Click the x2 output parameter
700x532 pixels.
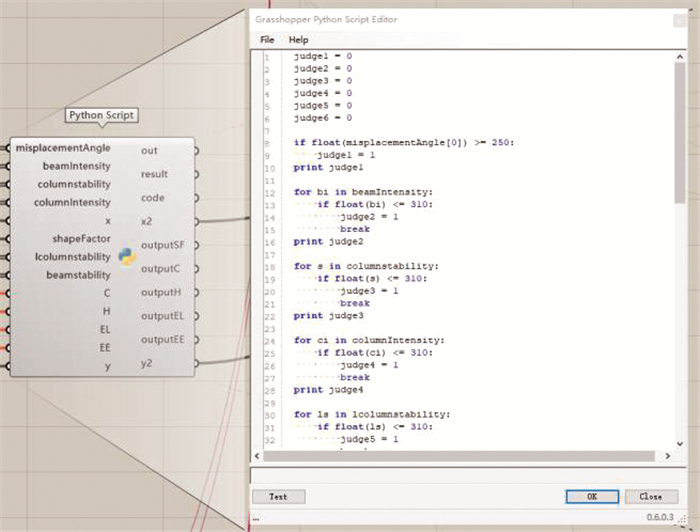(x=147, y=221)
